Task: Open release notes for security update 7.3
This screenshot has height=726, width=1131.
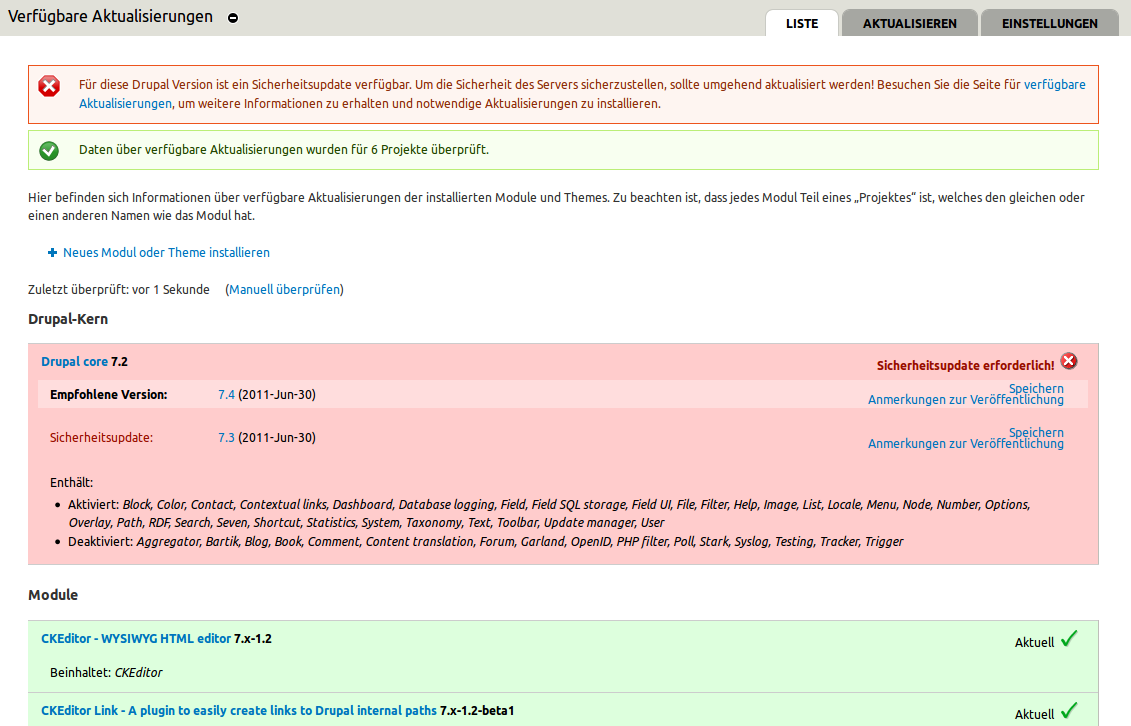Action: click(965, 444)
